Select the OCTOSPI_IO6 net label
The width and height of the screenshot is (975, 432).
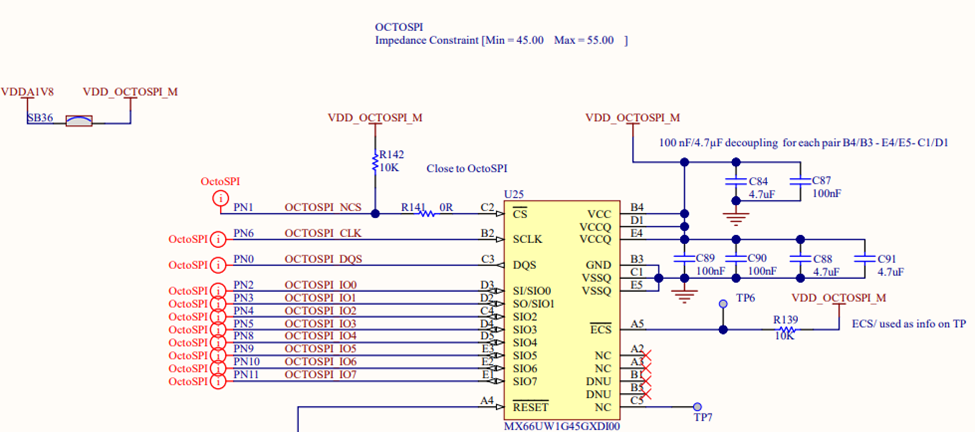[320, 362]
